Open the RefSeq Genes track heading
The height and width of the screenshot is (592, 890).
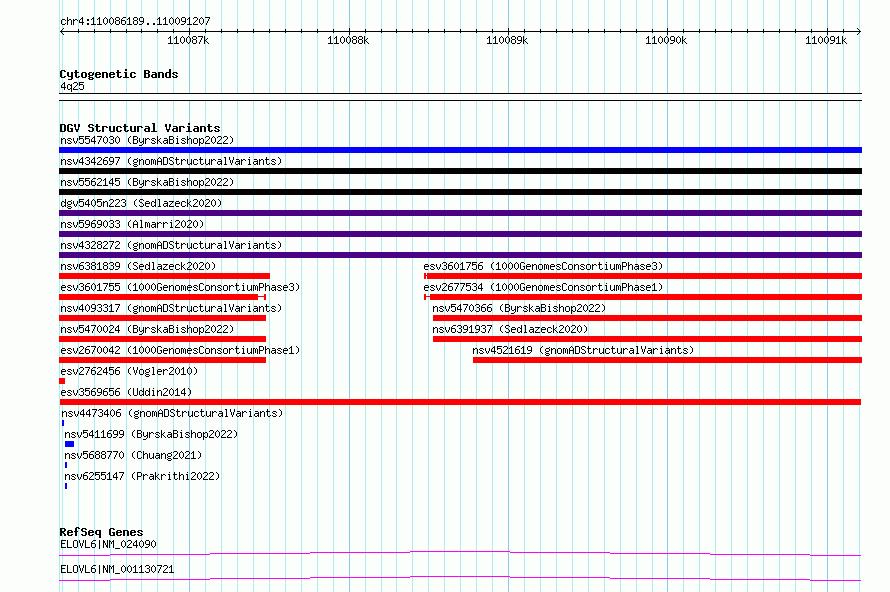click(x=101, y=532)
